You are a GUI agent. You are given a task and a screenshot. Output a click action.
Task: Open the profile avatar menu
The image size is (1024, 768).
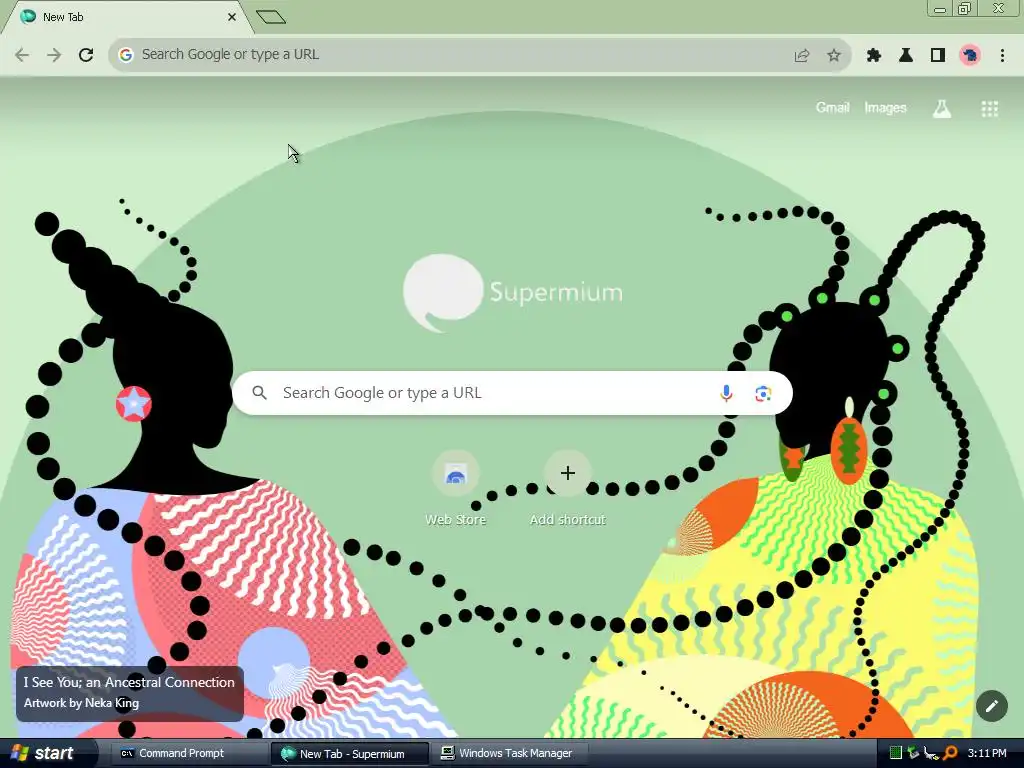point(970,56)
